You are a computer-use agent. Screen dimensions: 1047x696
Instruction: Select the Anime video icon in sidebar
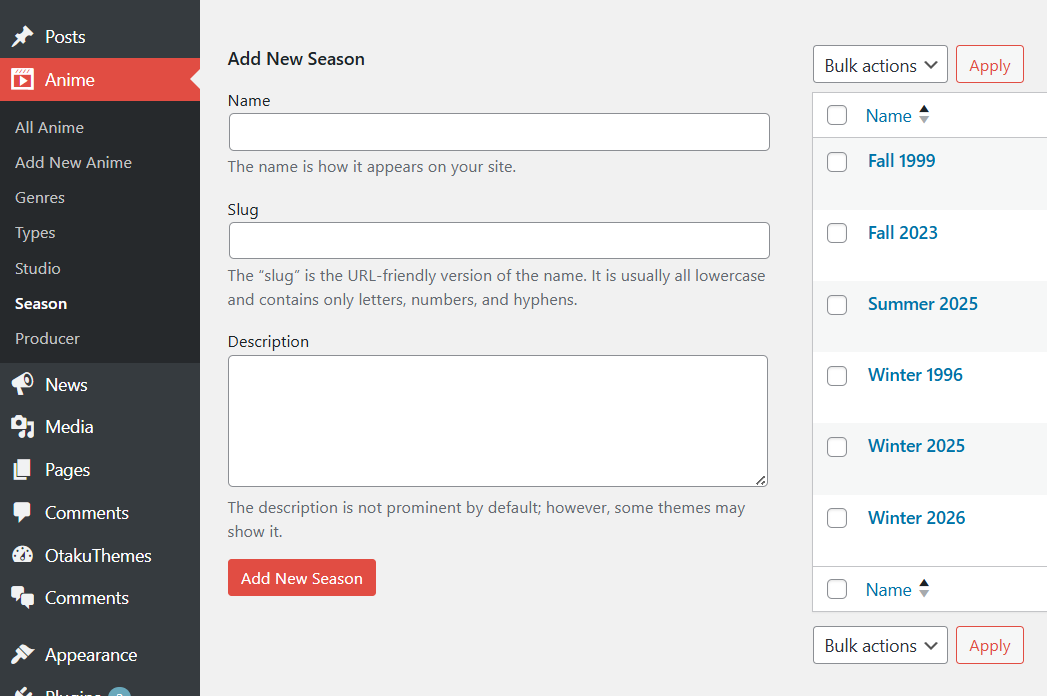(x=22, y=78)
